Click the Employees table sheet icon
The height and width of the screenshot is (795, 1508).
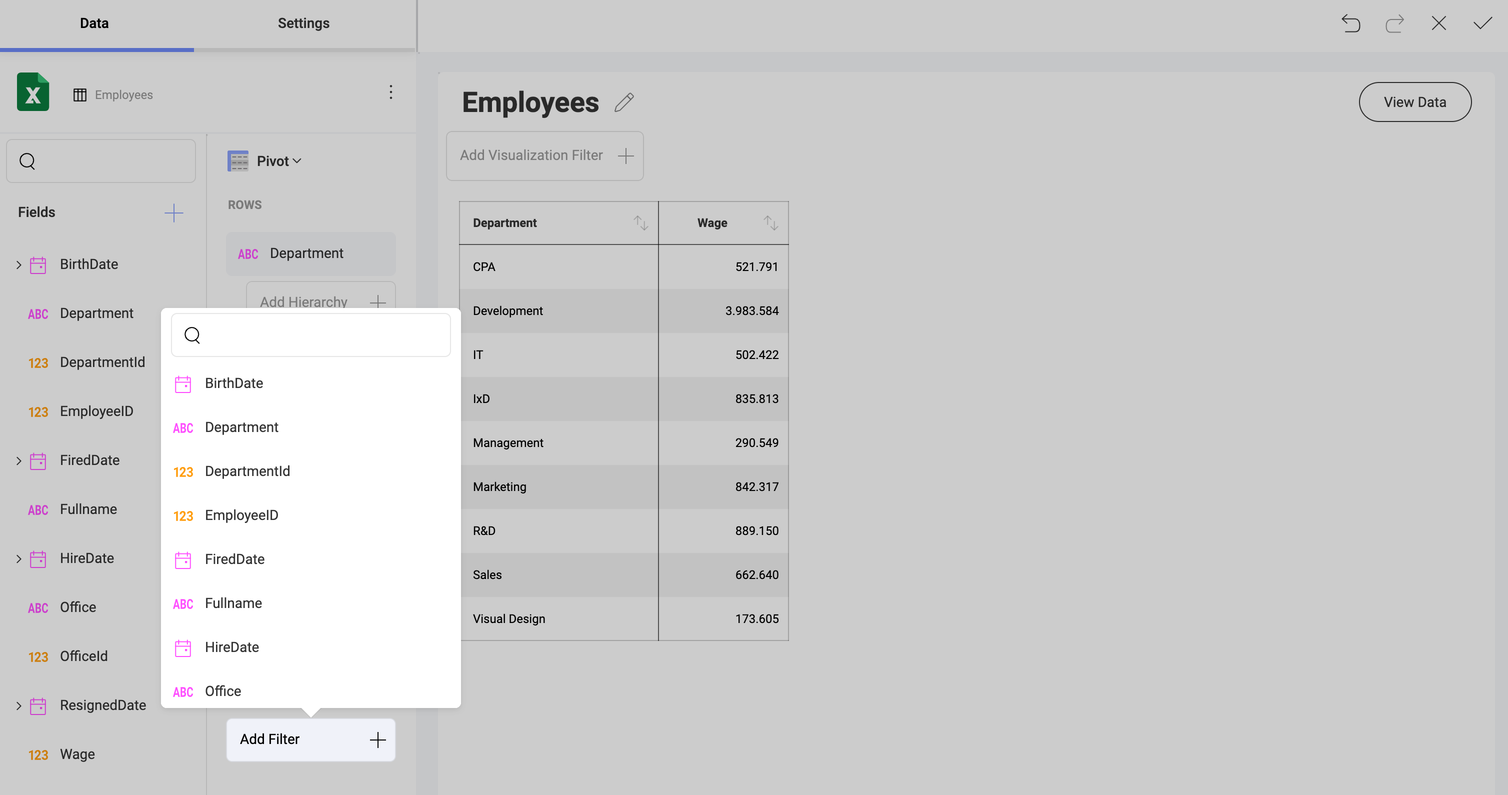click(x=80, y=95)
